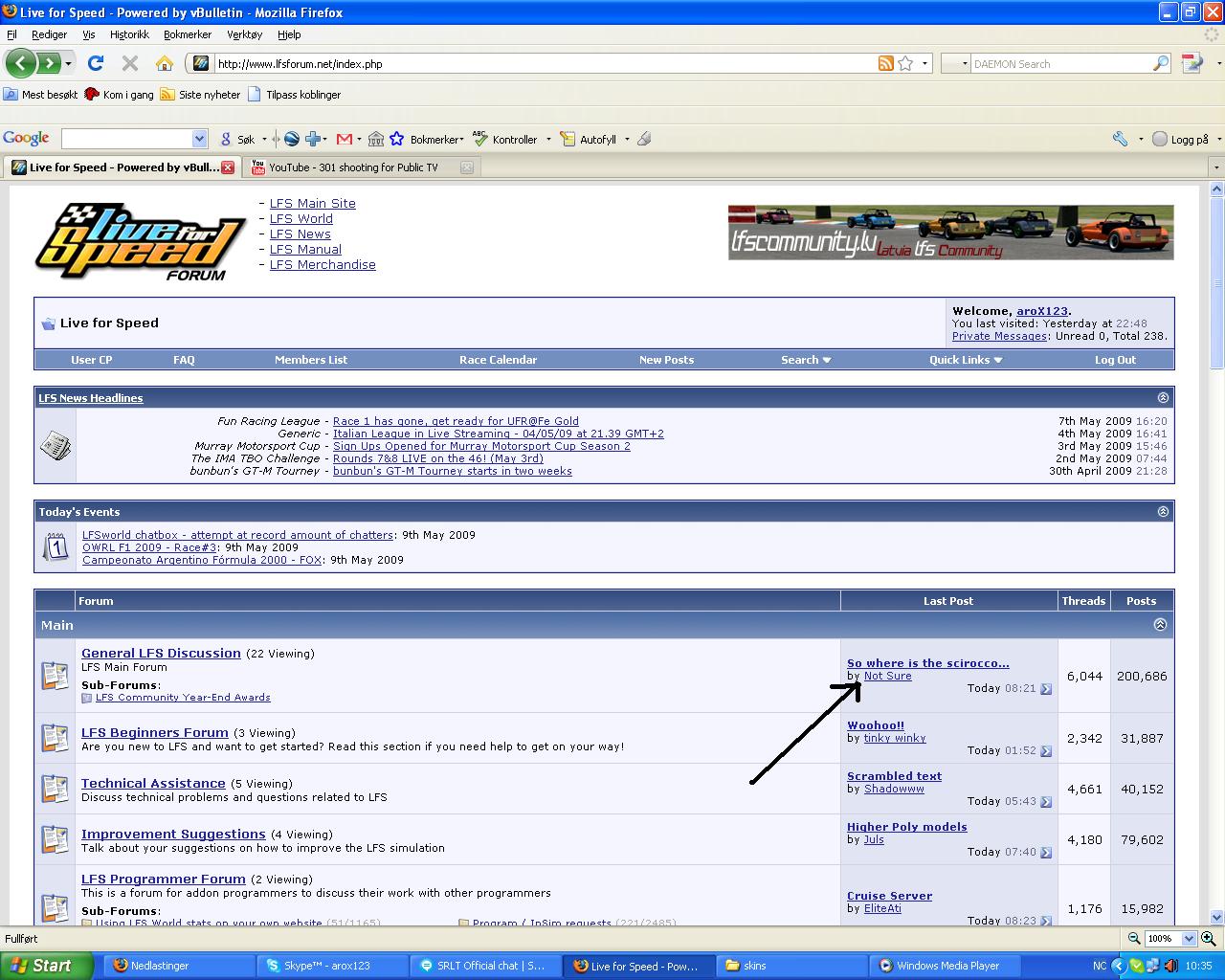Open the Windows Start menu
Screen dimensions: 1225x980
46,966
